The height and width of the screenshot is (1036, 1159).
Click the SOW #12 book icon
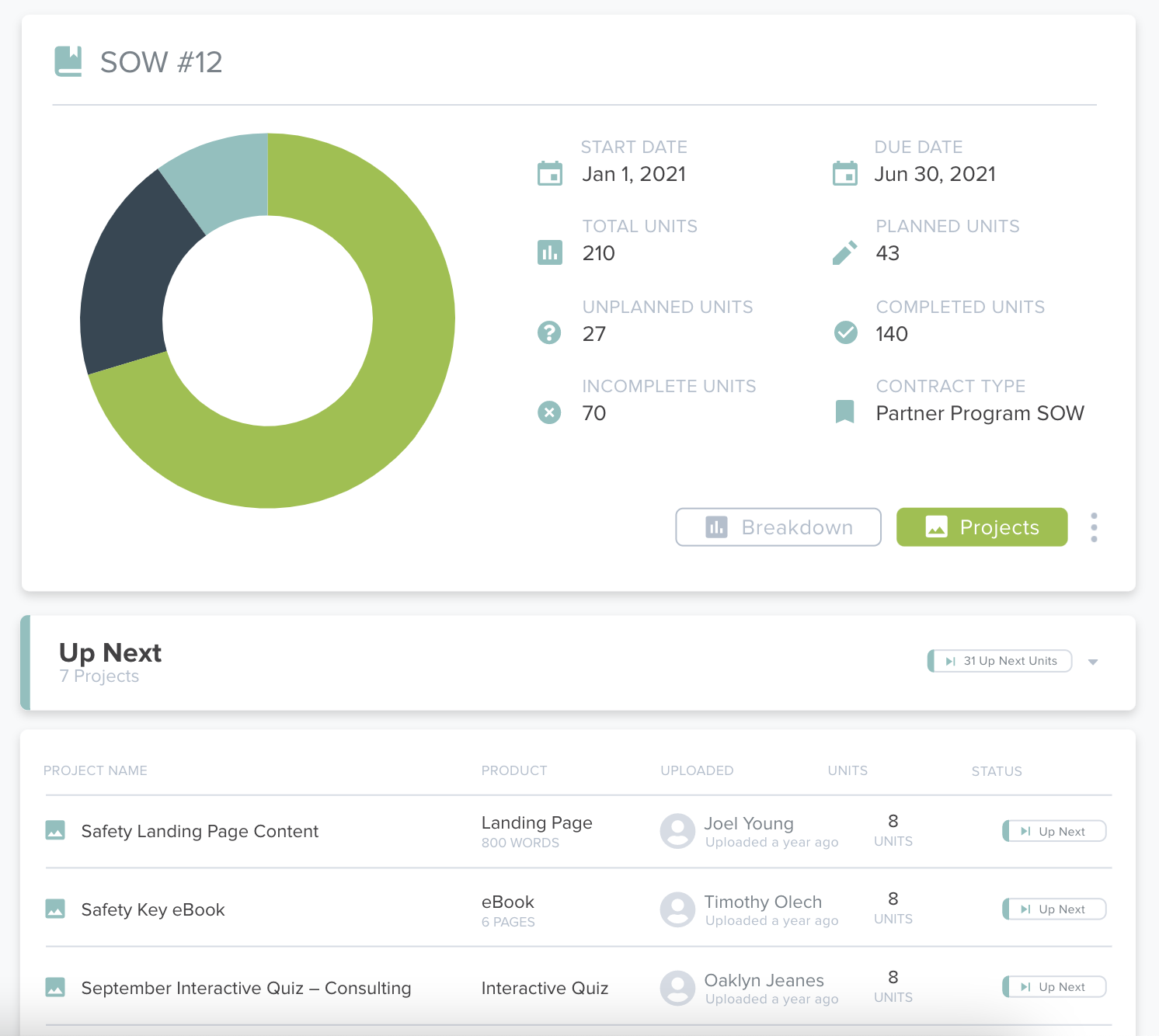(x=68, y=61)
